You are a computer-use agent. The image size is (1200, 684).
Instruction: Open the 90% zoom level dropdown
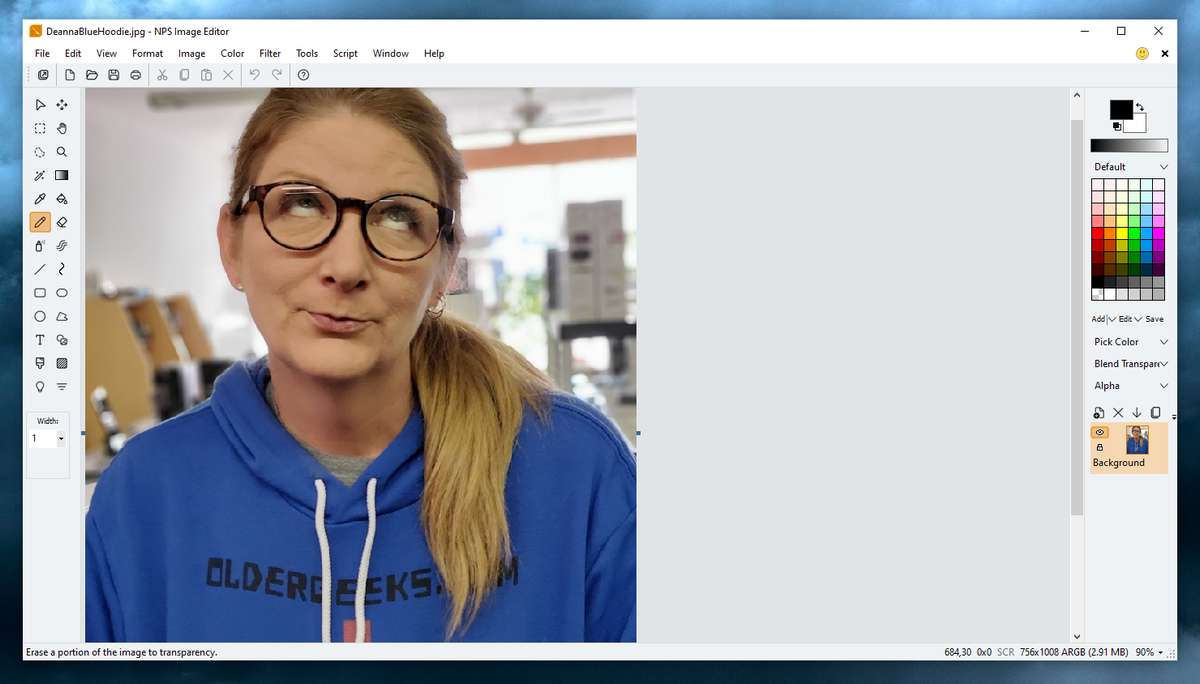[x=1160, y=653]
